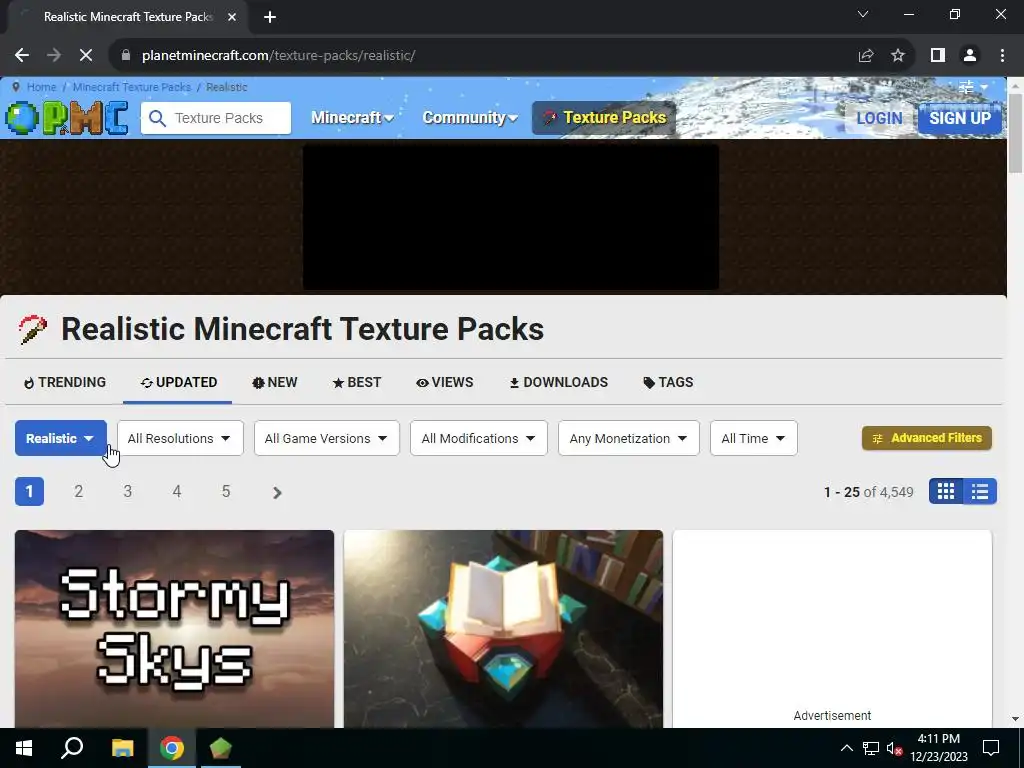The height and width of the screenshot is (768, 1024).
Task: Expand the Minecraft nav menu
Action: click(352, 118)
